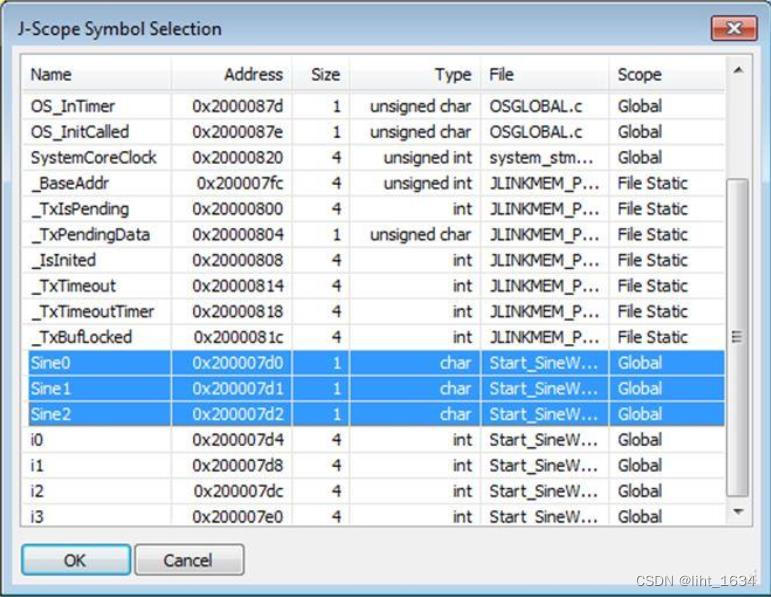771x597 pixels.
Task: Click the Global scope of OS_InitCalled
Action: coord(640,132)
